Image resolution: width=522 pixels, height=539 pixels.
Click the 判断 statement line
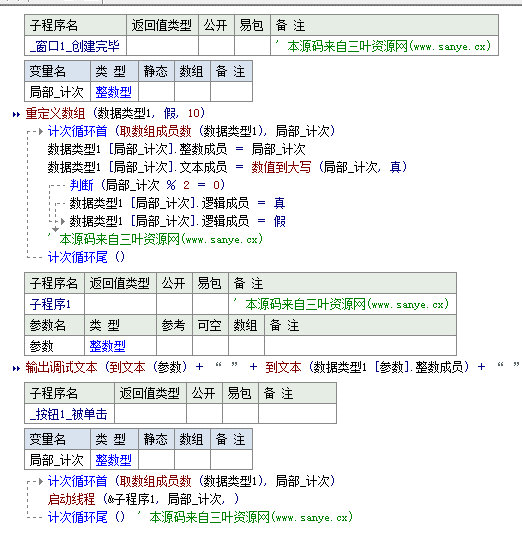point(147,185)
